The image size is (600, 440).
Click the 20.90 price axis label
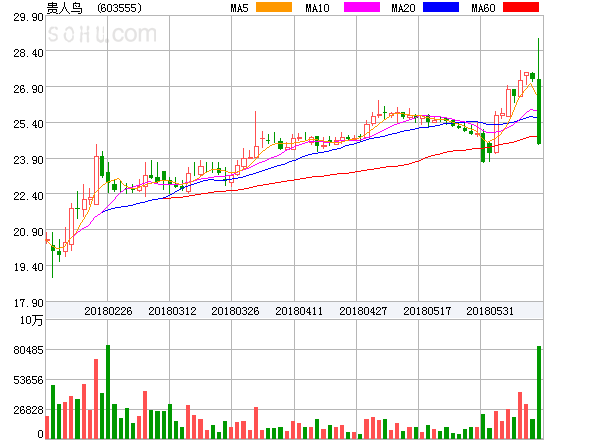[28, 232]
